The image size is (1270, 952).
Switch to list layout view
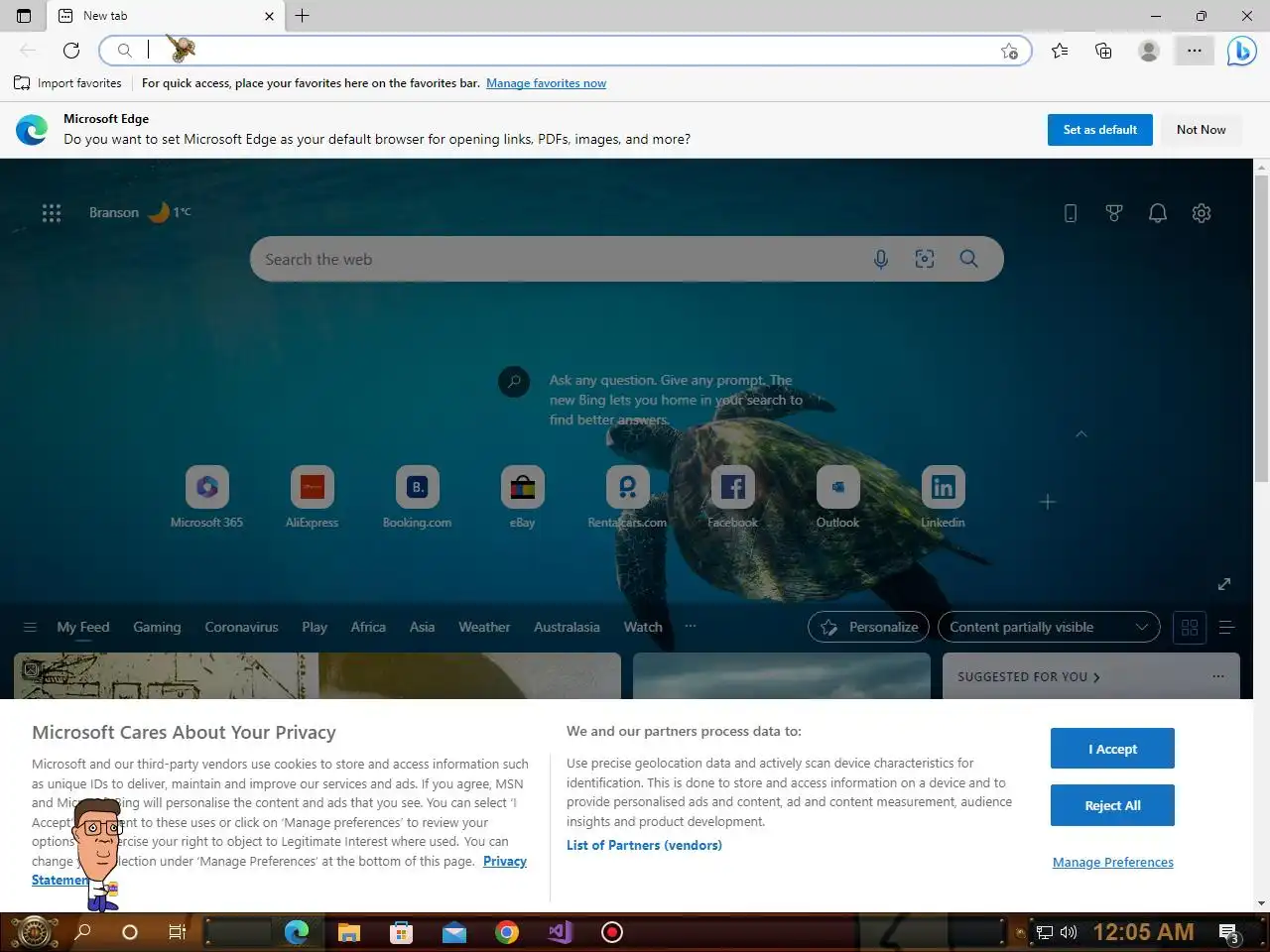tap(1226, 627)
